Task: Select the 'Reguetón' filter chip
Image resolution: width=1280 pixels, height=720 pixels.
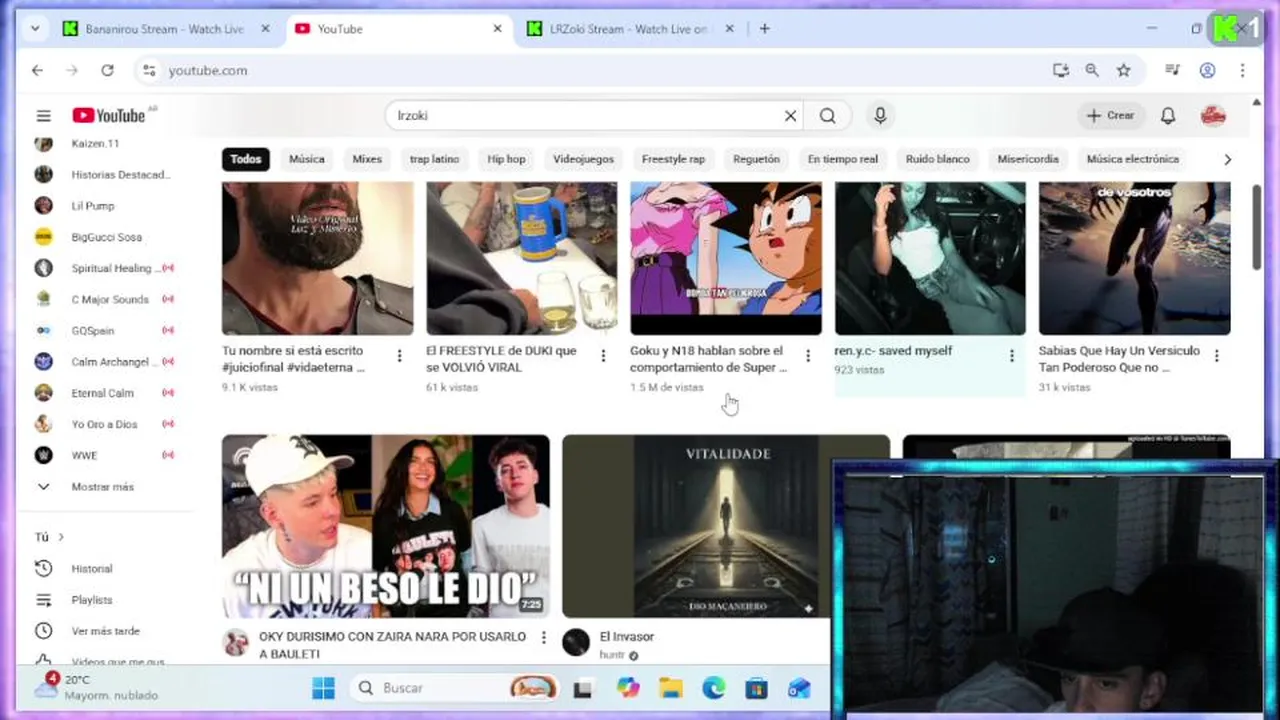Action: pyautogui.click(x=756, y=159)
